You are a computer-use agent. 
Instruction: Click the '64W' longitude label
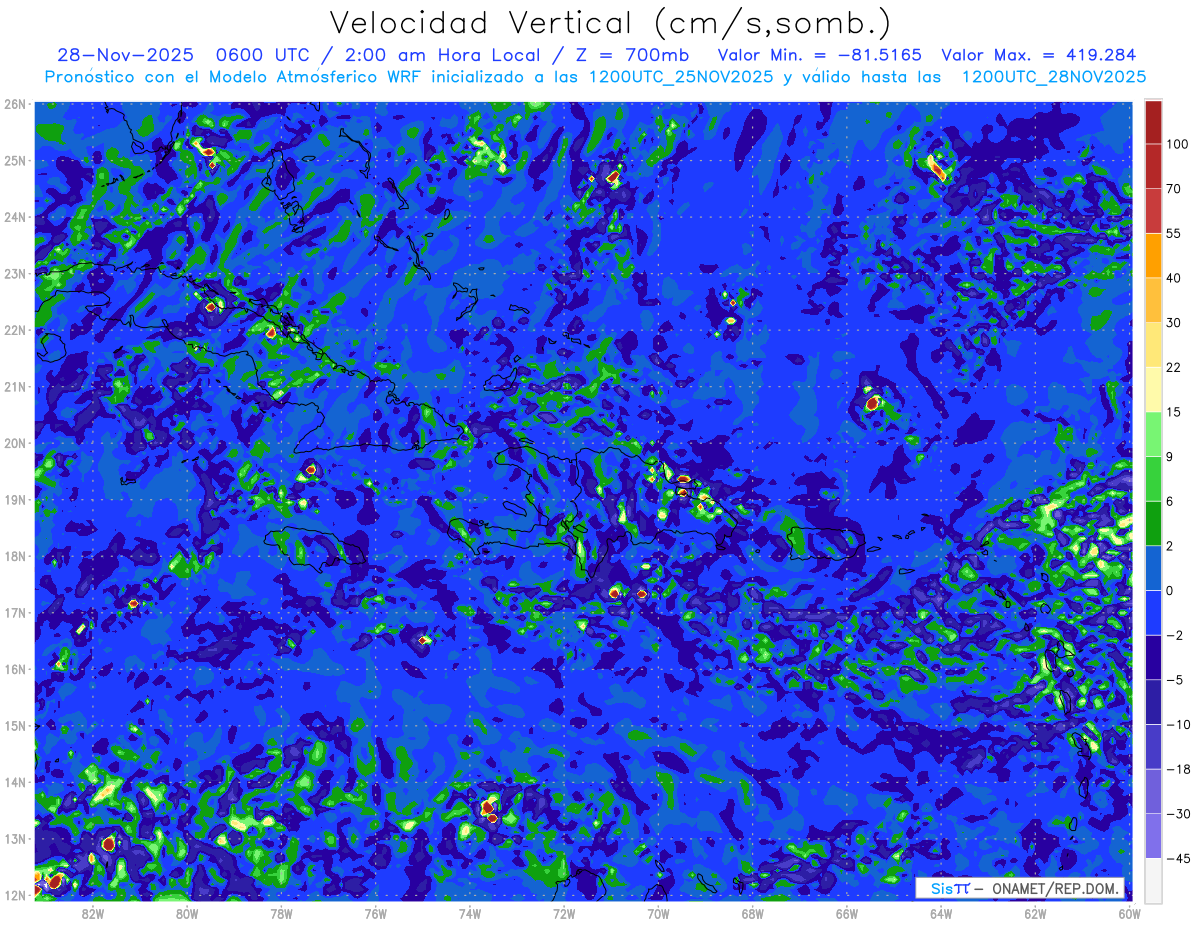coord(941,914)
